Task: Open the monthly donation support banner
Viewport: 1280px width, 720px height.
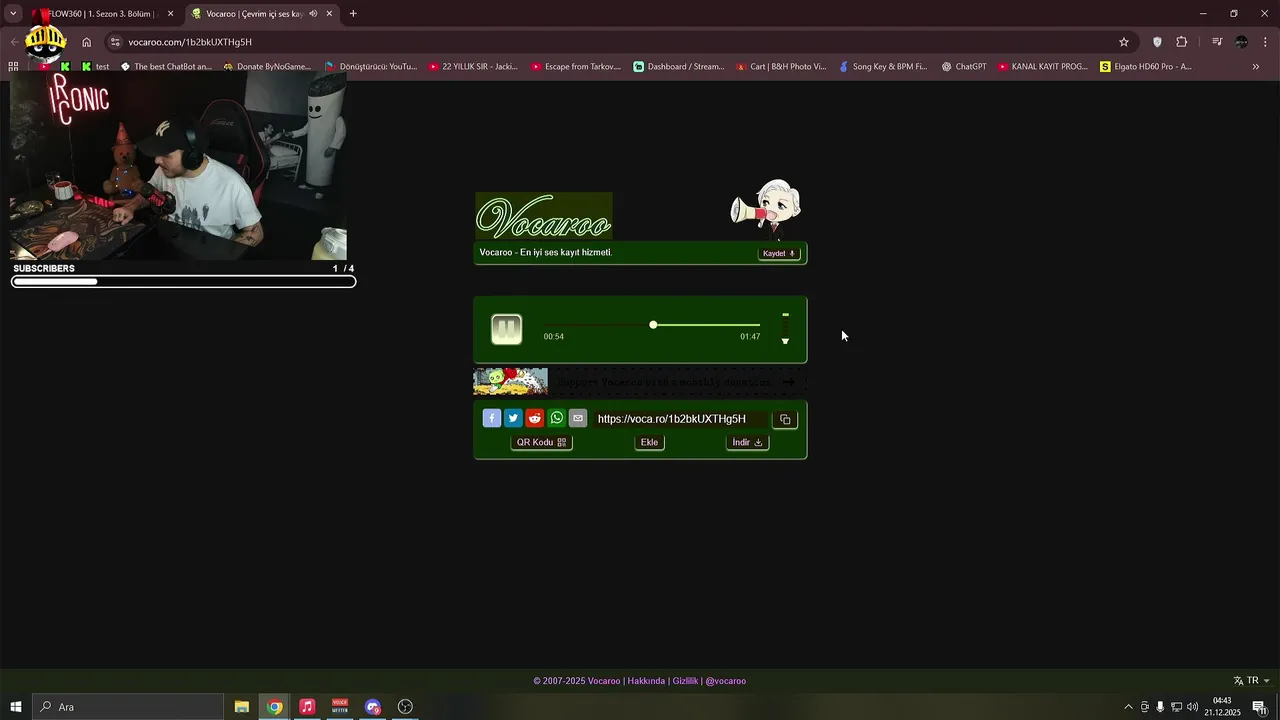Action: (x=639, y=382)
